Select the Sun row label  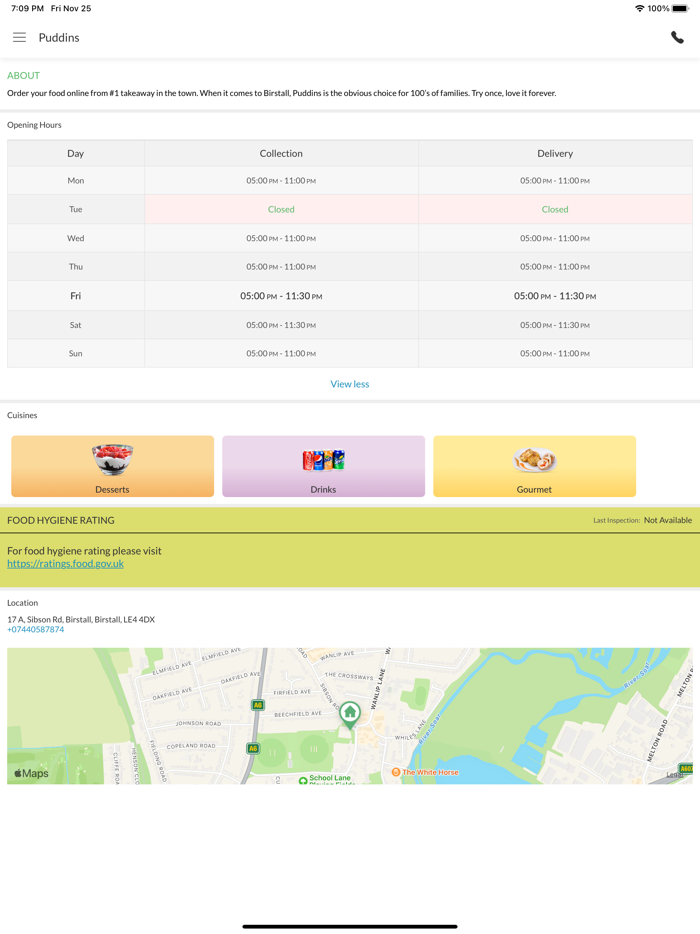point(76,354)
